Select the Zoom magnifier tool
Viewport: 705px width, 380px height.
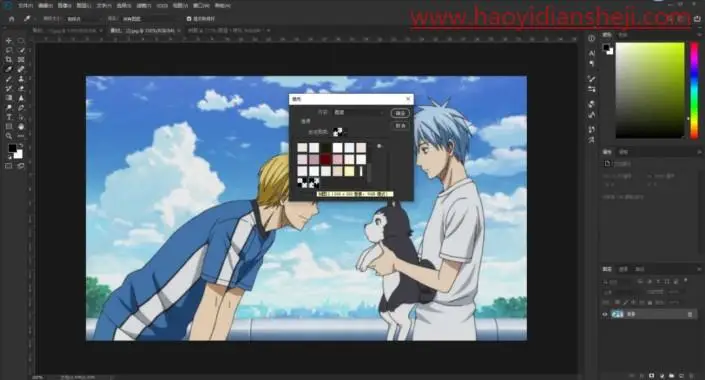click(x=9, y=136)
